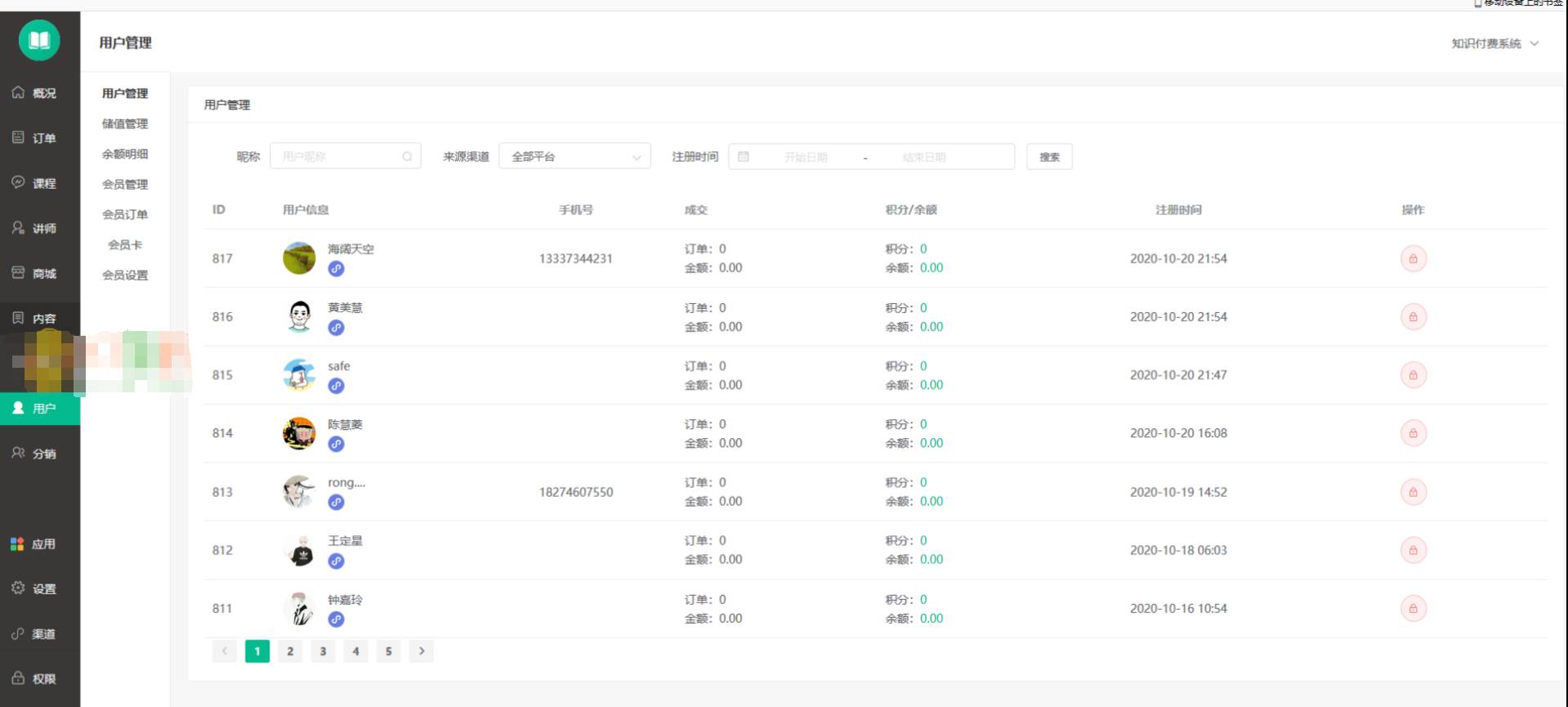Click link badge under 陈慧菱
The height and width of the screenshot is (707, 1568).
tap(336, 444)
